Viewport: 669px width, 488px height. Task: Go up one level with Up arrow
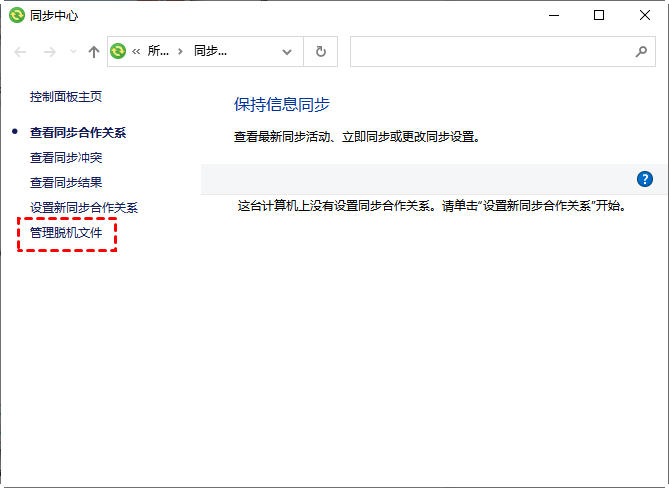pos(94,51)
